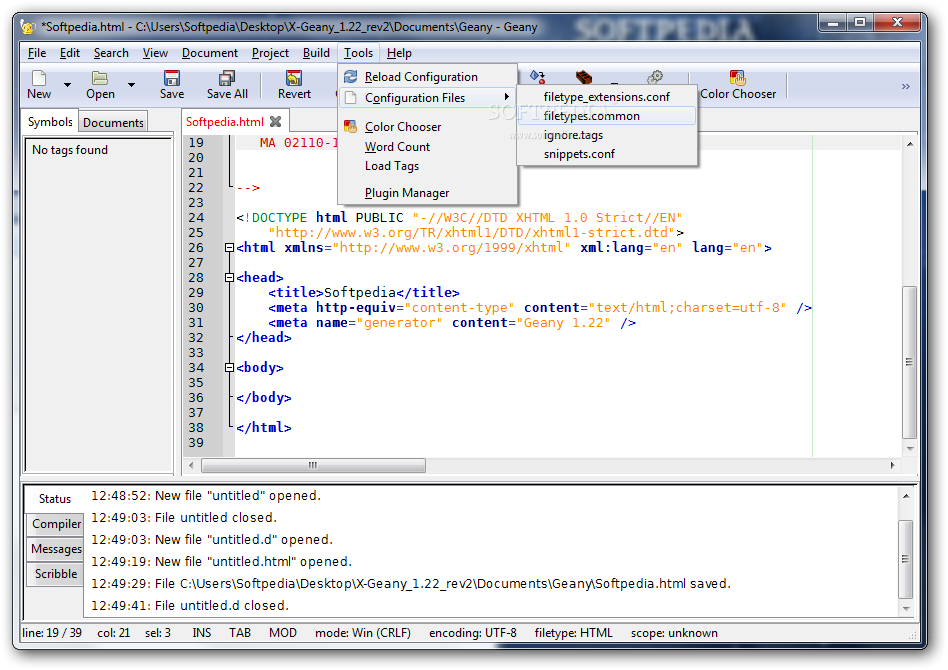
Task: Open the Help menu
Action: click(x=399, y=53)
